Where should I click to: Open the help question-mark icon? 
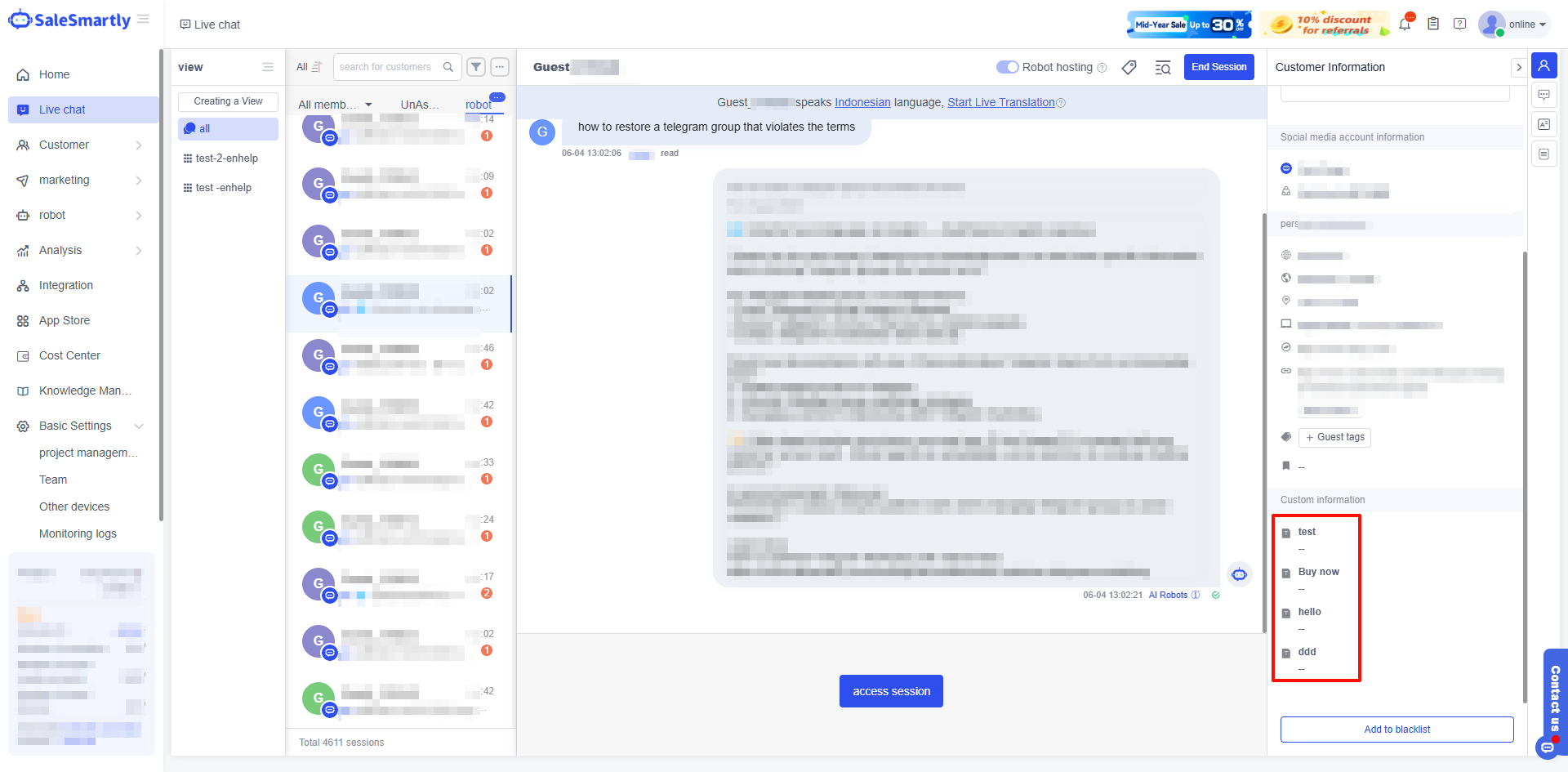point(1460,24)
